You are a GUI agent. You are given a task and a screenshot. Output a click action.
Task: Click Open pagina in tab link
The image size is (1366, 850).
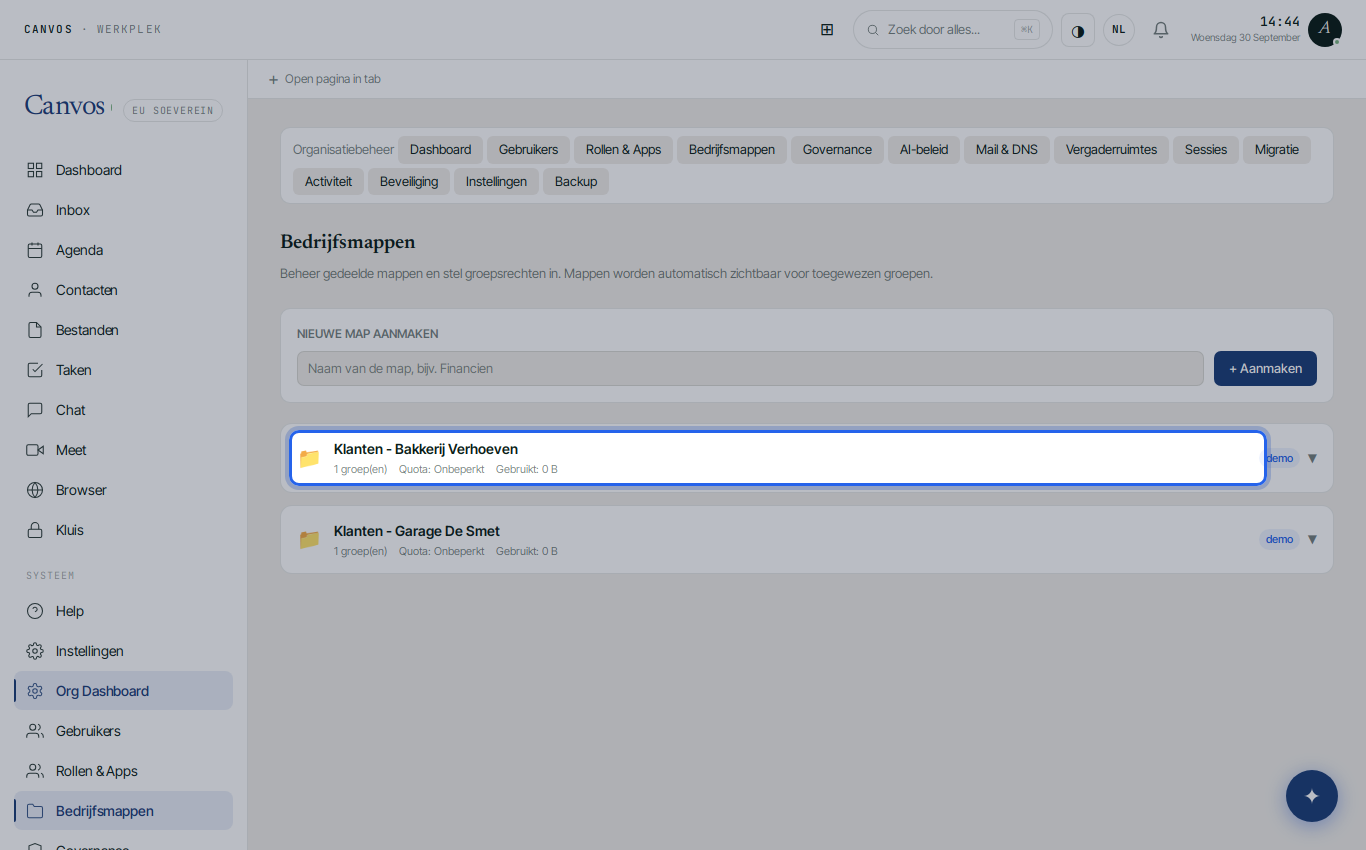click(x=324, y=79)
